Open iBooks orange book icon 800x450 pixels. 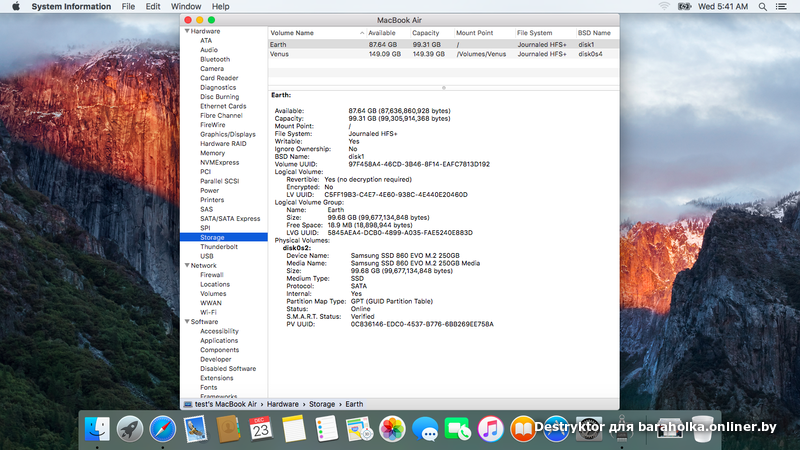tap(523, 429)
